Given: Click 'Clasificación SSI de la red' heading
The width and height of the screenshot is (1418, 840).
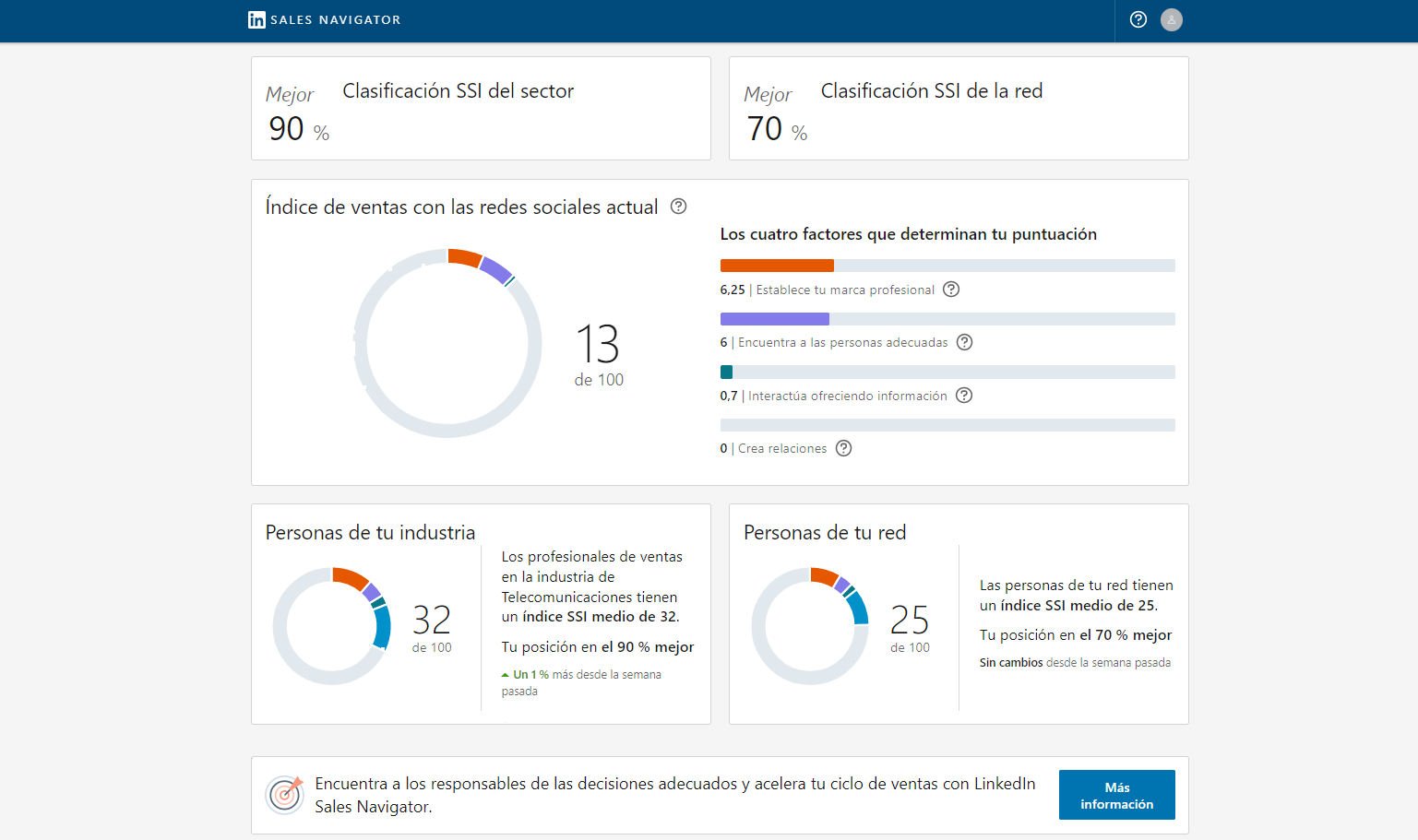Looking at the screenshot, I should point(932,90).
